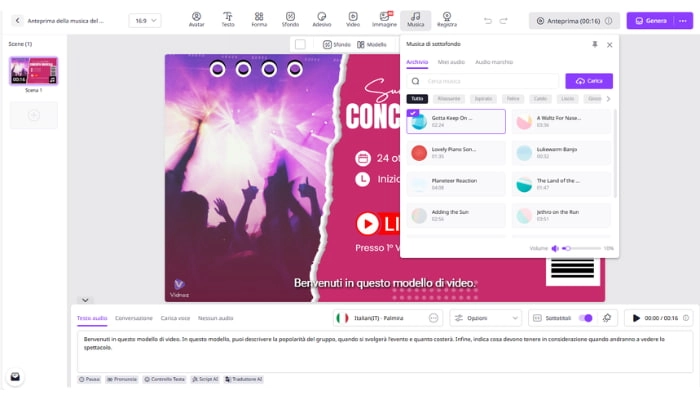
Task: Open the Registra recording tool
Action: [447, 19]
